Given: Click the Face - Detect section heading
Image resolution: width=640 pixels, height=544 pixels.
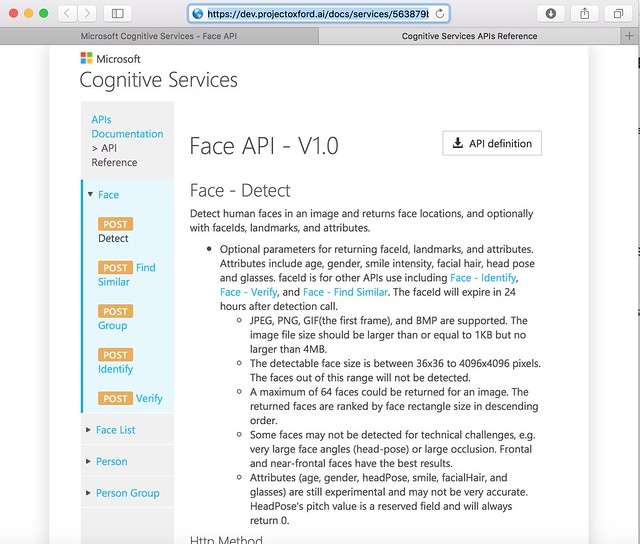Looking at the screenshot, I should point(240,191).
